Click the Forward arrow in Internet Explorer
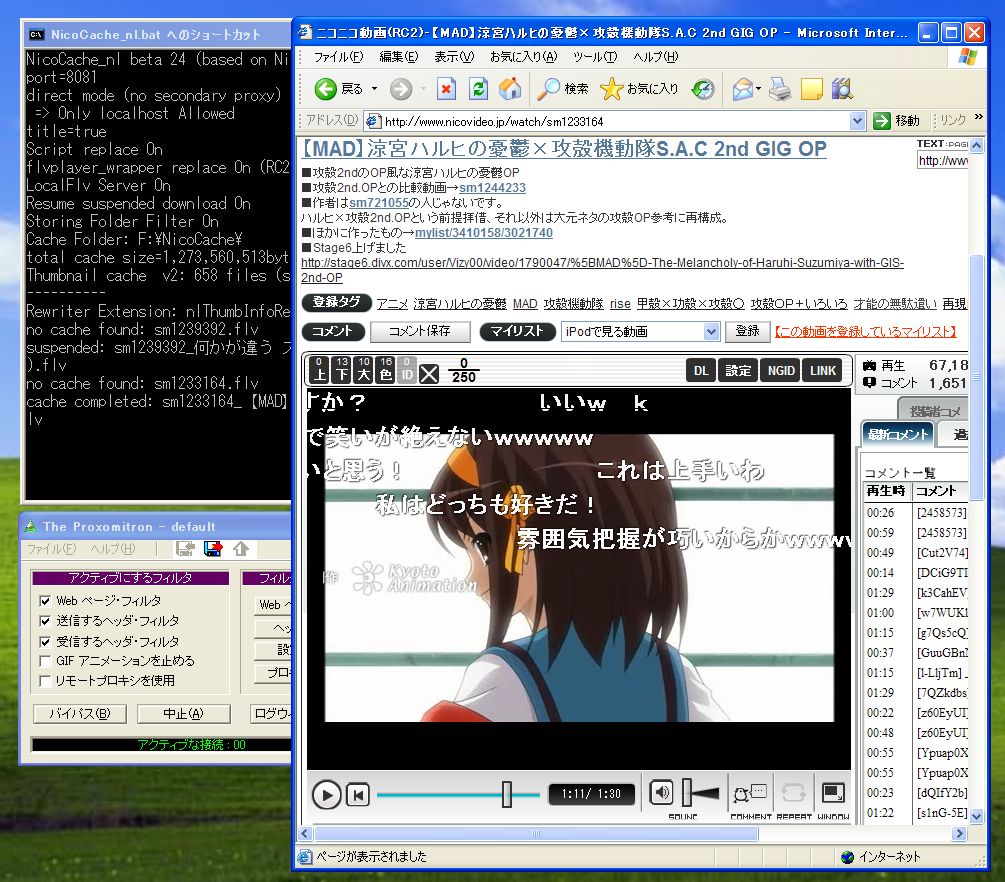The height and width of the screenshot is (882, 1005). (401, 89)
